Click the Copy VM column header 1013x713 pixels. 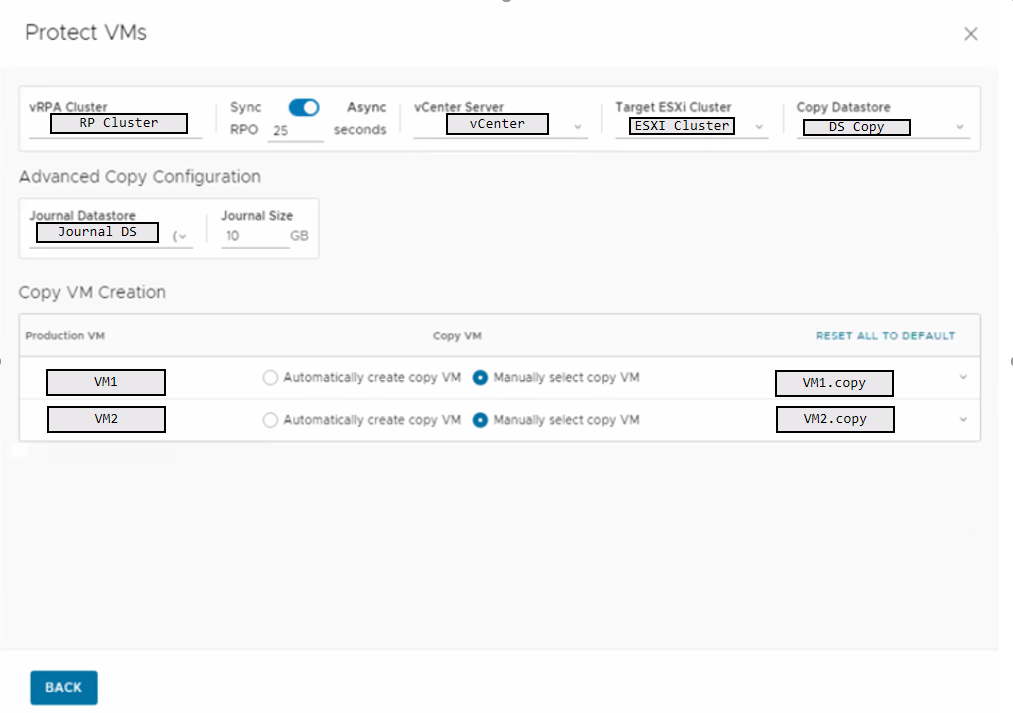457,336
